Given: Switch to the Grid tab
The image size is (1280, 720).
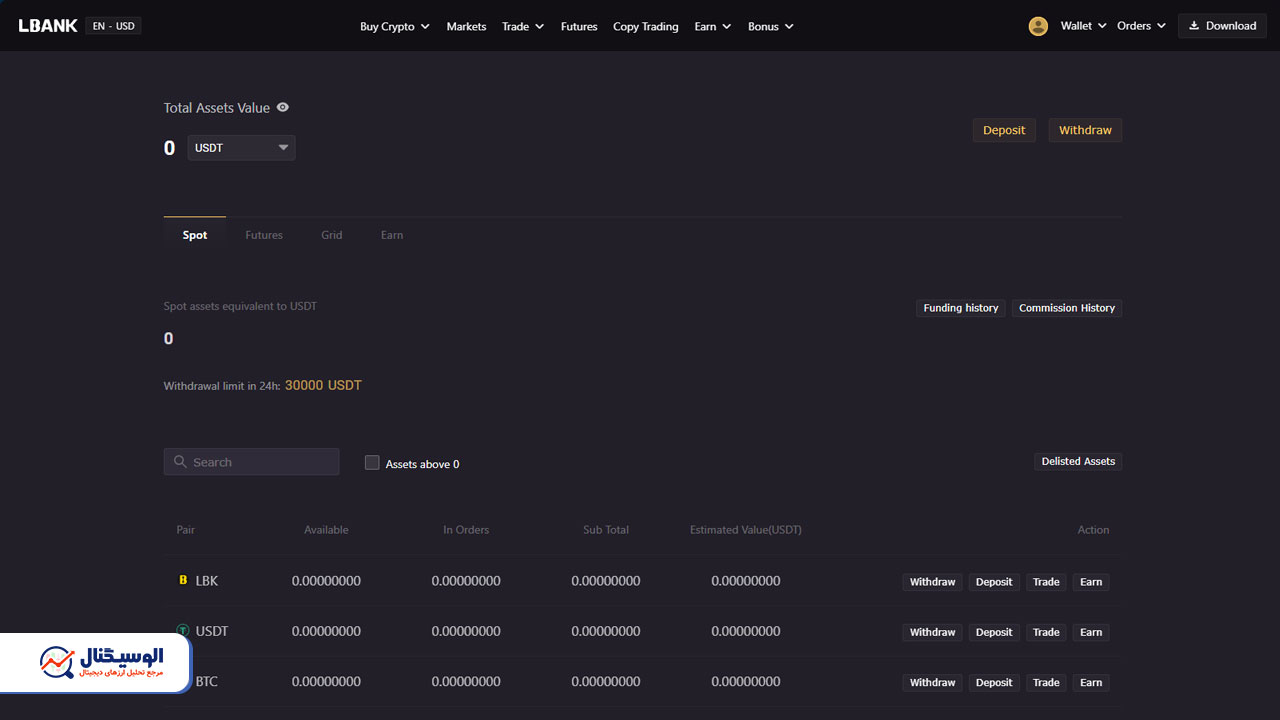Looking at the screenshot, I should pos(332,235).
